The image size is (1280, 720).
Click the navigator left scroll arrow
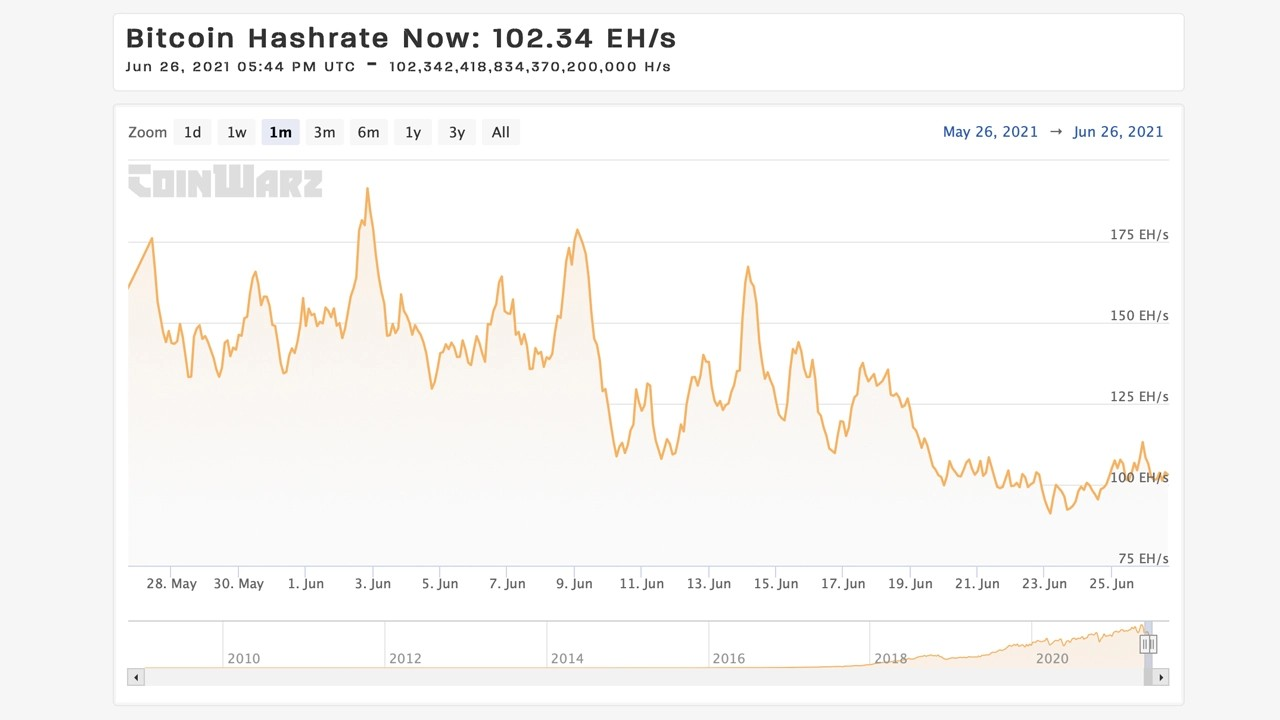click(137, 677)
